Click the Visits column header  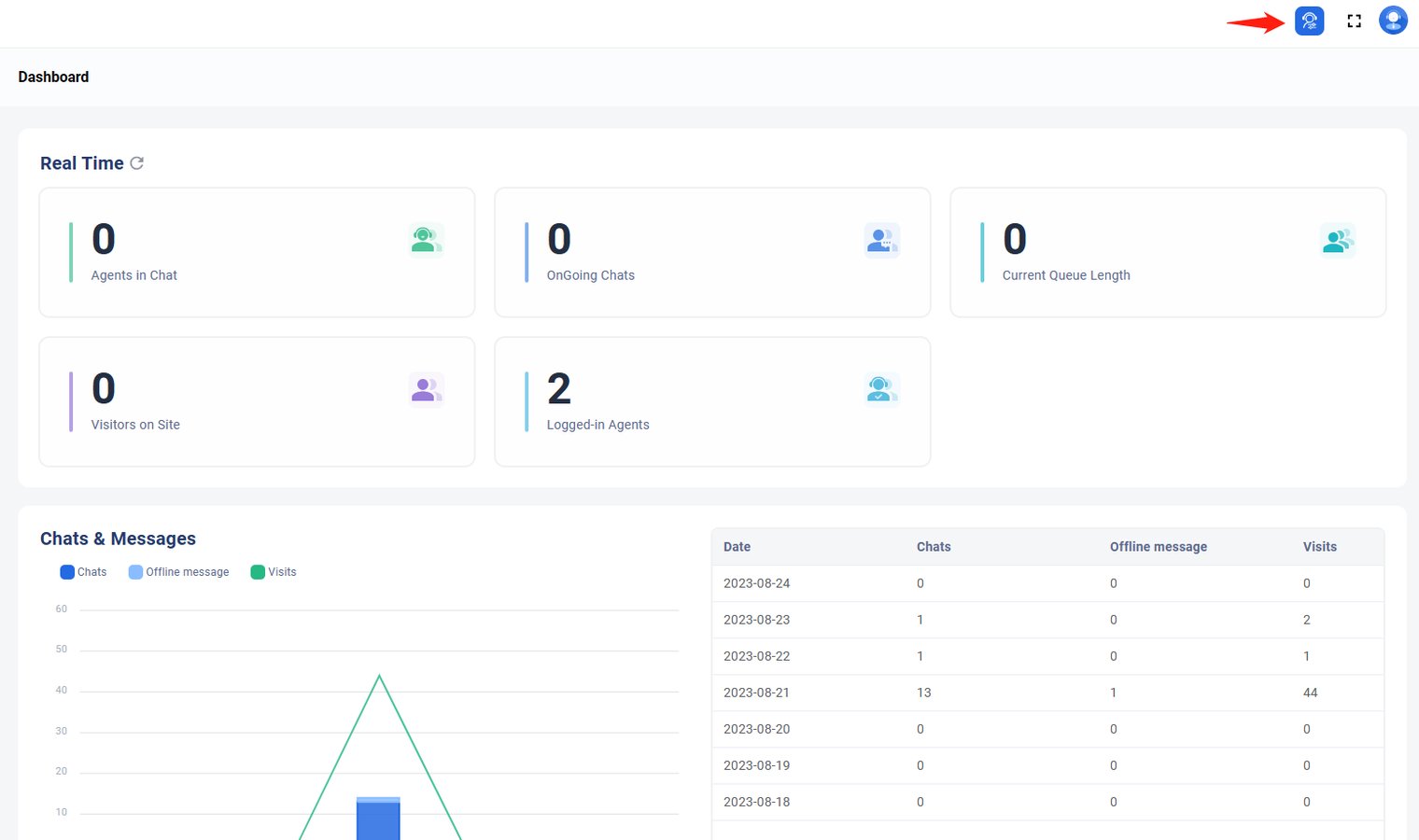coord(1319,547)
